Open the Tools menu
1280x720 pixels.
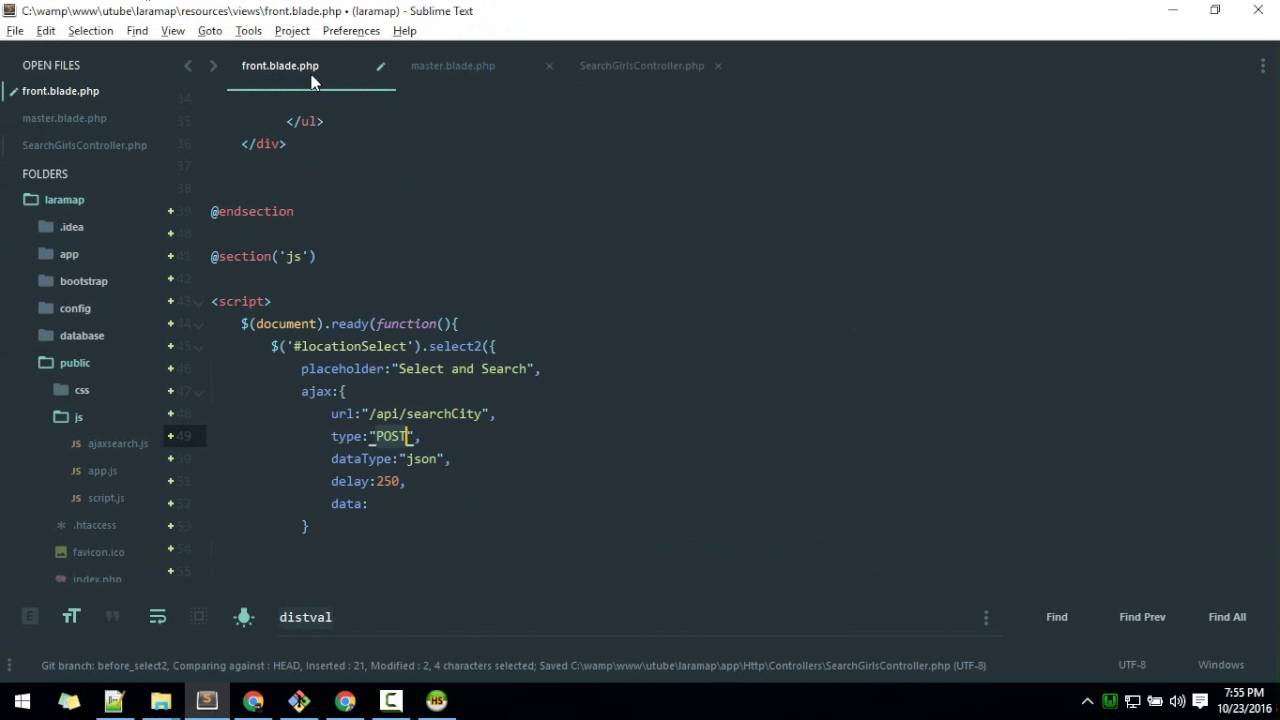pyautogui.click(x=248, y=31)
